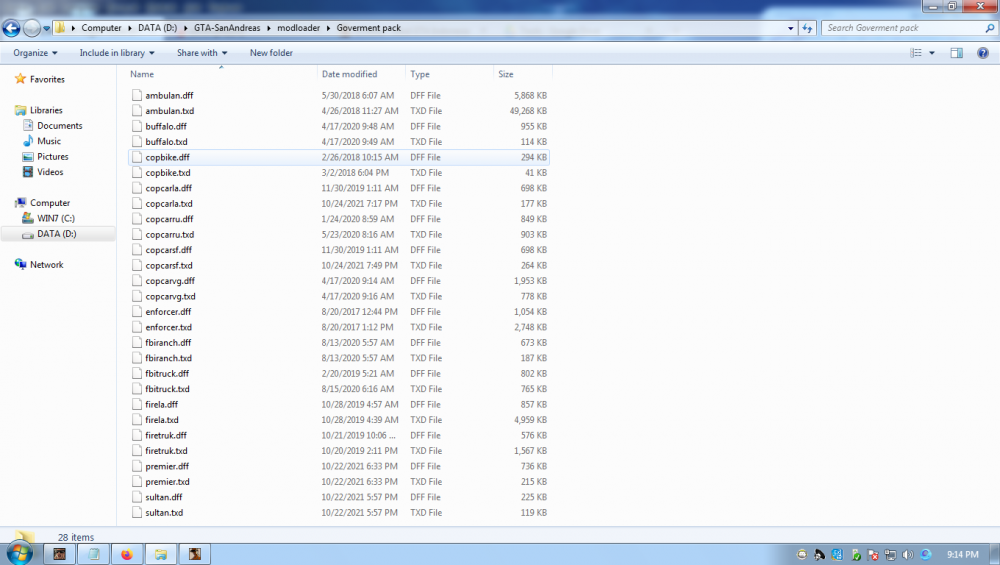Select the file named firela.txd
This screenshot has height=565, width=1000.
point(161,420)
